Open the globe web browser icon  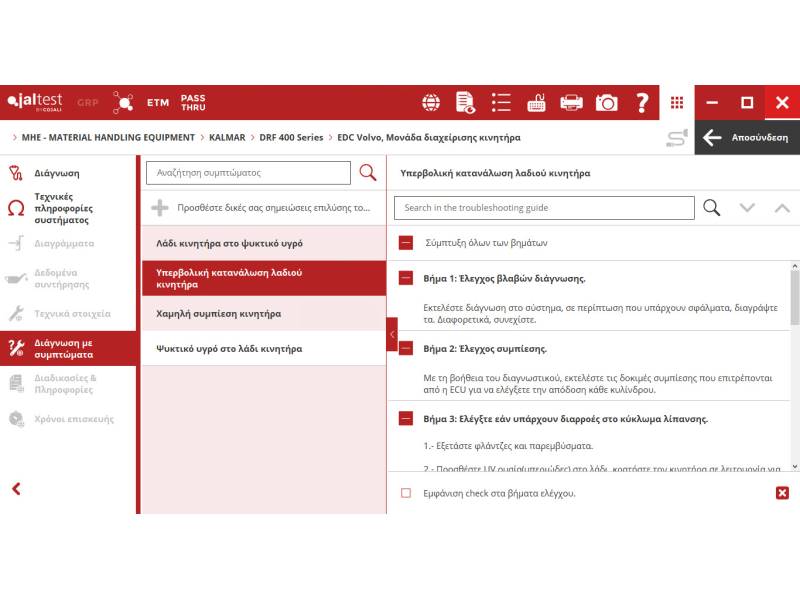431,102
